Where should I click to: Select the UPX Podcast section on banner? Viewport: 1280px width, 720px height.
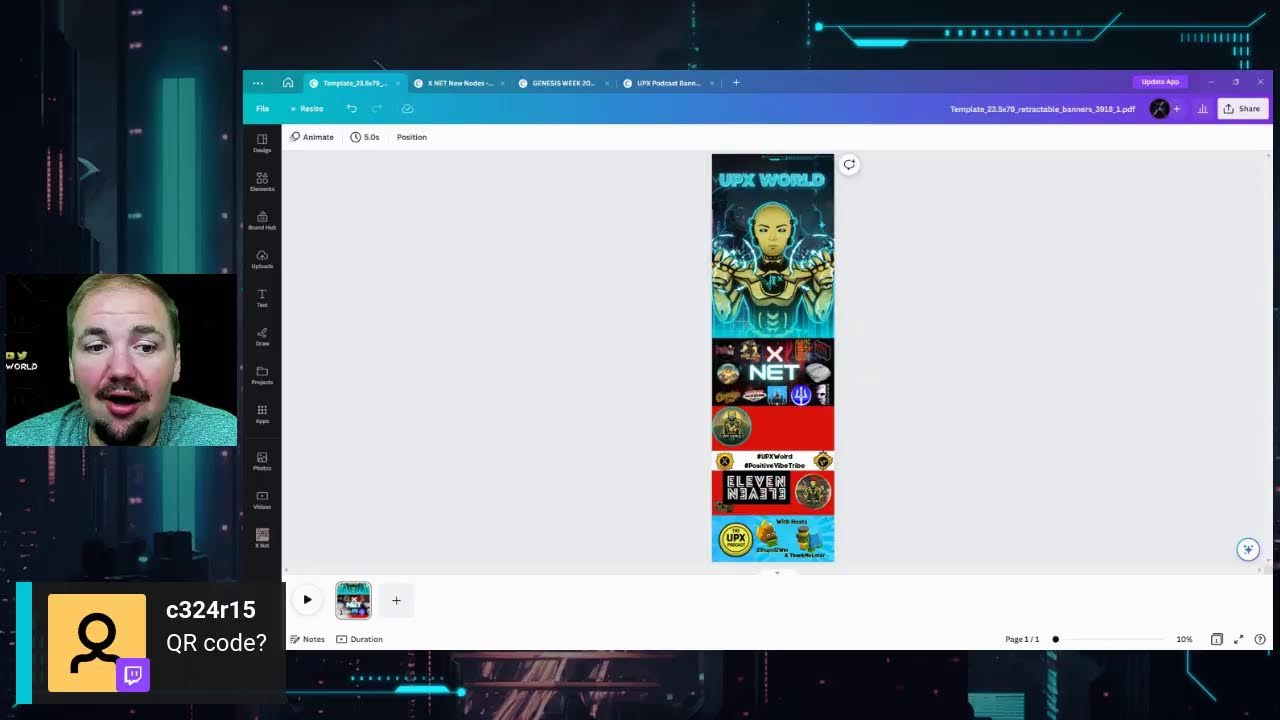coord(773,539)
